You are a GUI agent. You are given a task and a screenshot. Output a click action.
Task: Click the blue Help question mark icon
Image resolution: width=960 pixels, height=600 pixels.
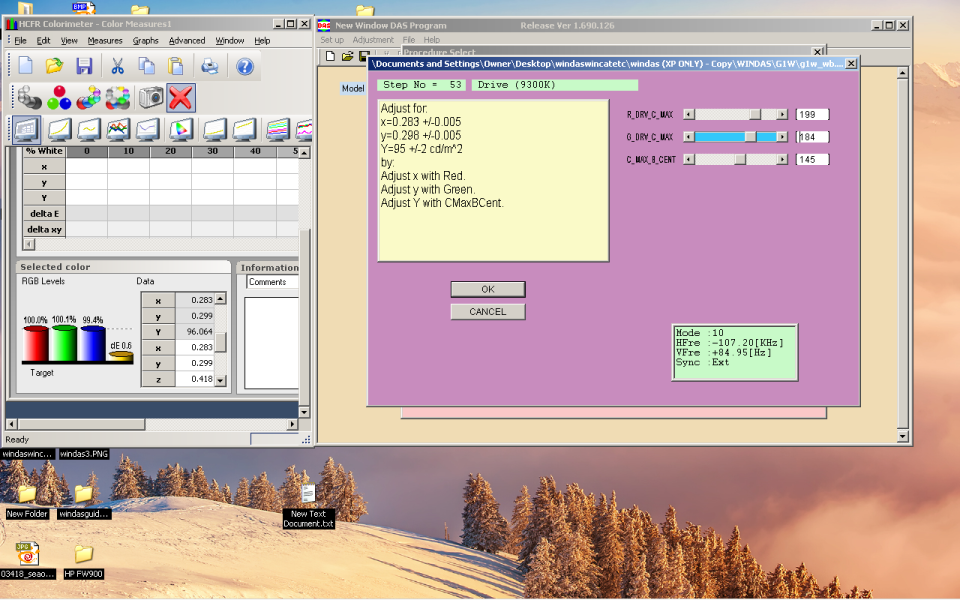pyautogui.click(x=244, y=66)
